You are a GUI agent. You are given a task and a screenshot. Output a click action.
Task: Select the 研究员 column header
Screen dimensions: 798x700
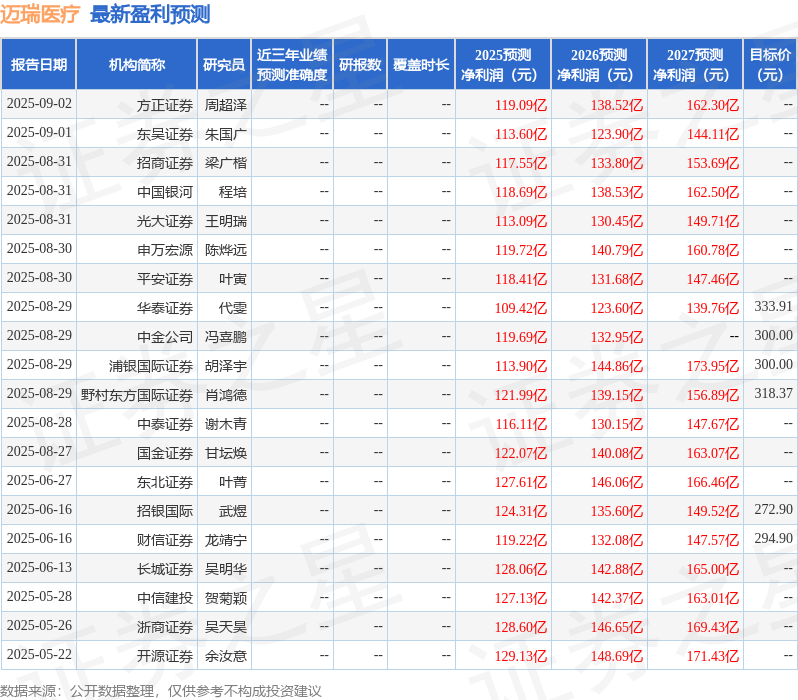tap(224, 64)
